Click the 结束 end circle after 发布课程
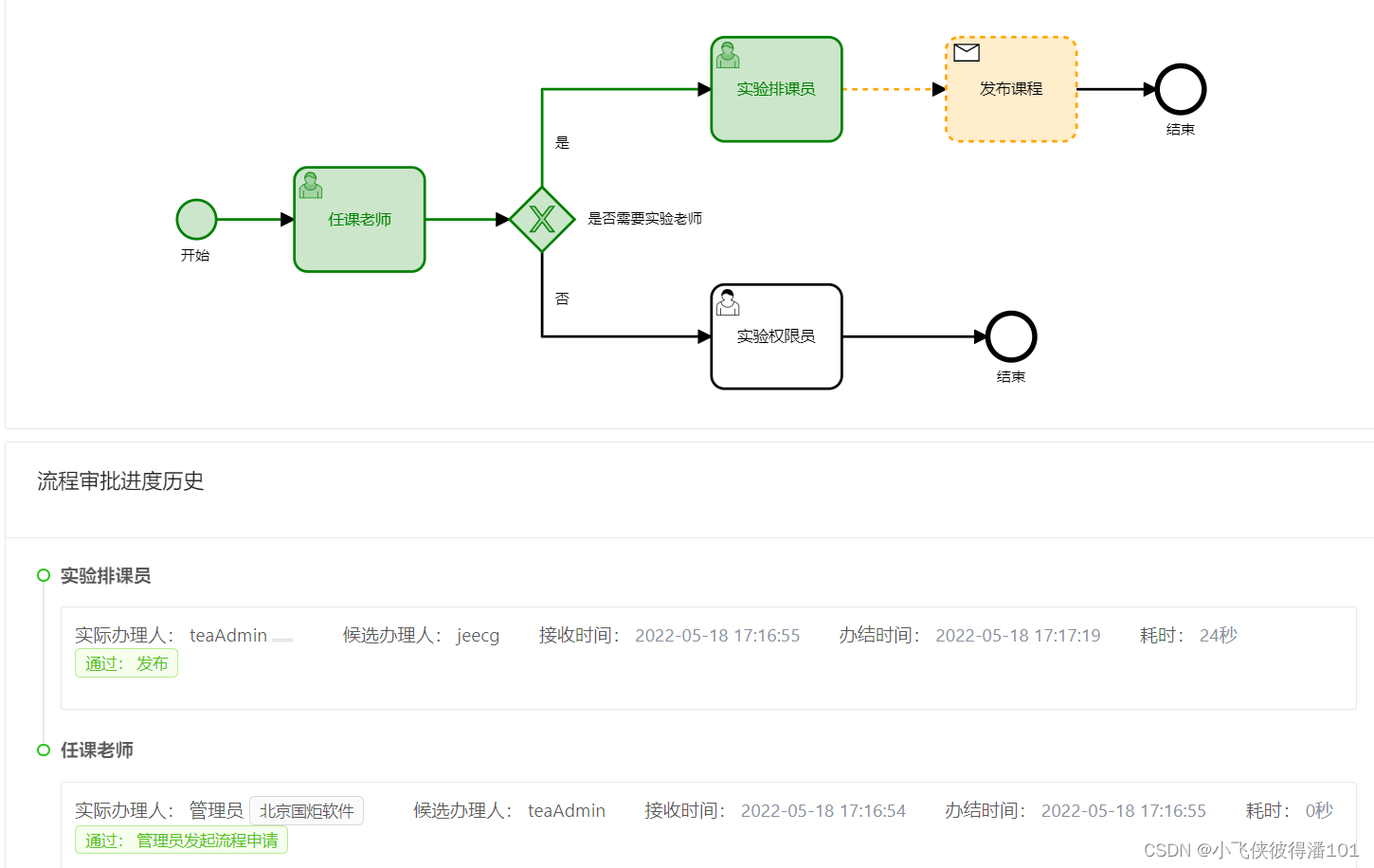This screenshot has height=868, width=1374. click(x=1180, y=90)
